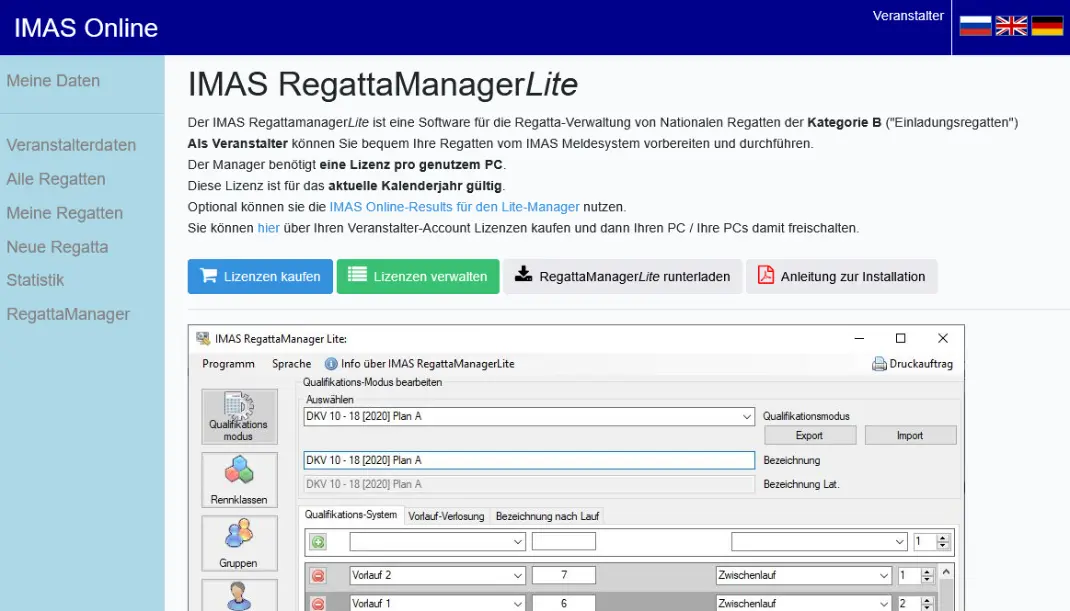The width and height of the screenshot is (1070, 611).
Task: Switch to Qualifikations-System tab
Action: [351, 515]
